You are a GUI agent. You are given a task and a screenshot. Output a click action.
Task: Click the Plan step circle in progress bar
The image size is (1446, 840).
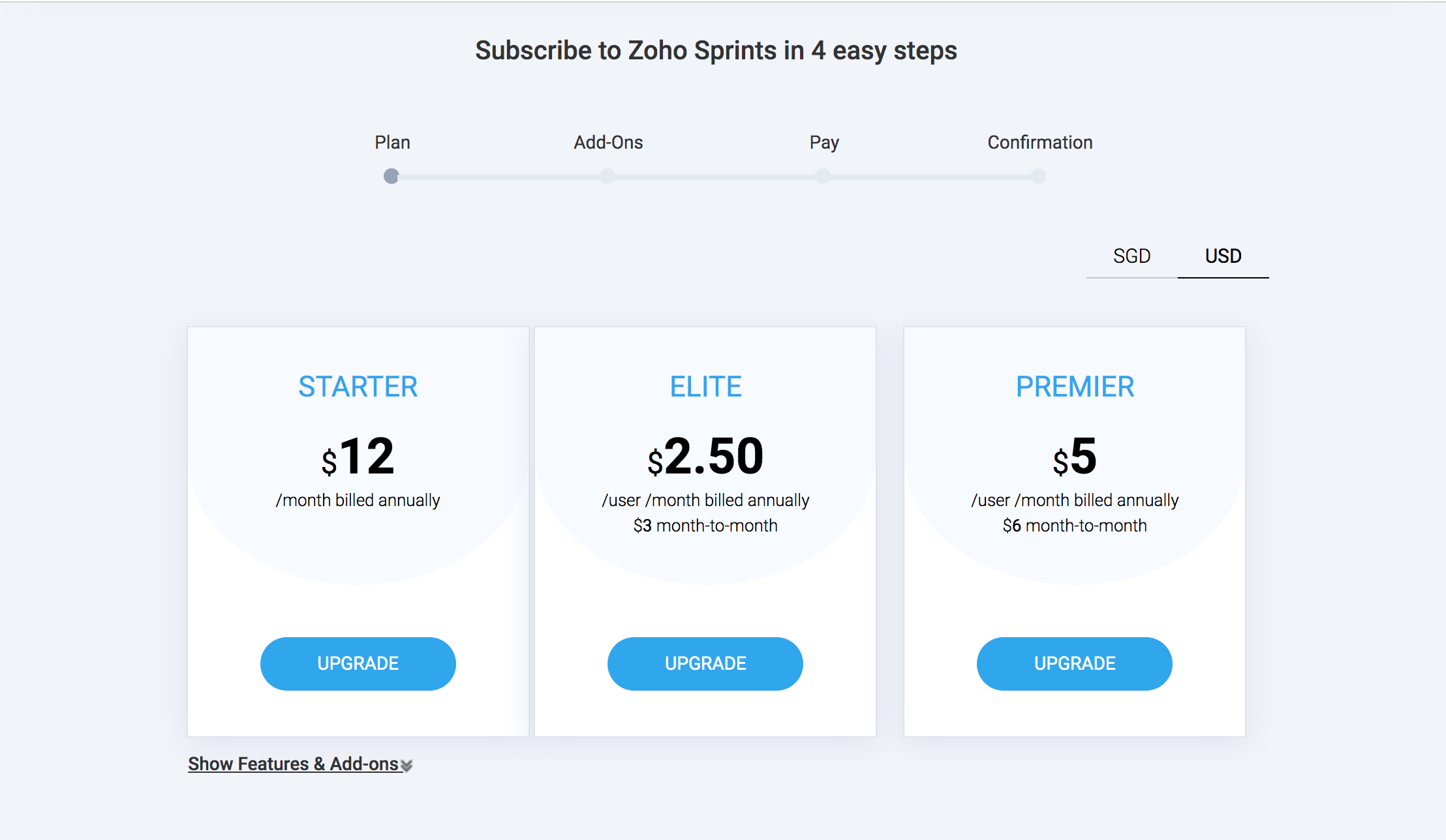pos(392,176)
